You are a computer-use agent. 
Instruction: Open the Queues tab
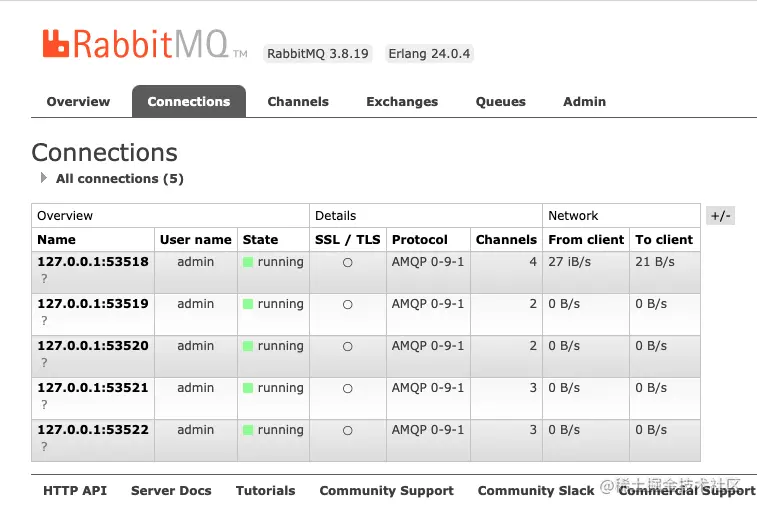click(x=501, y=101)
